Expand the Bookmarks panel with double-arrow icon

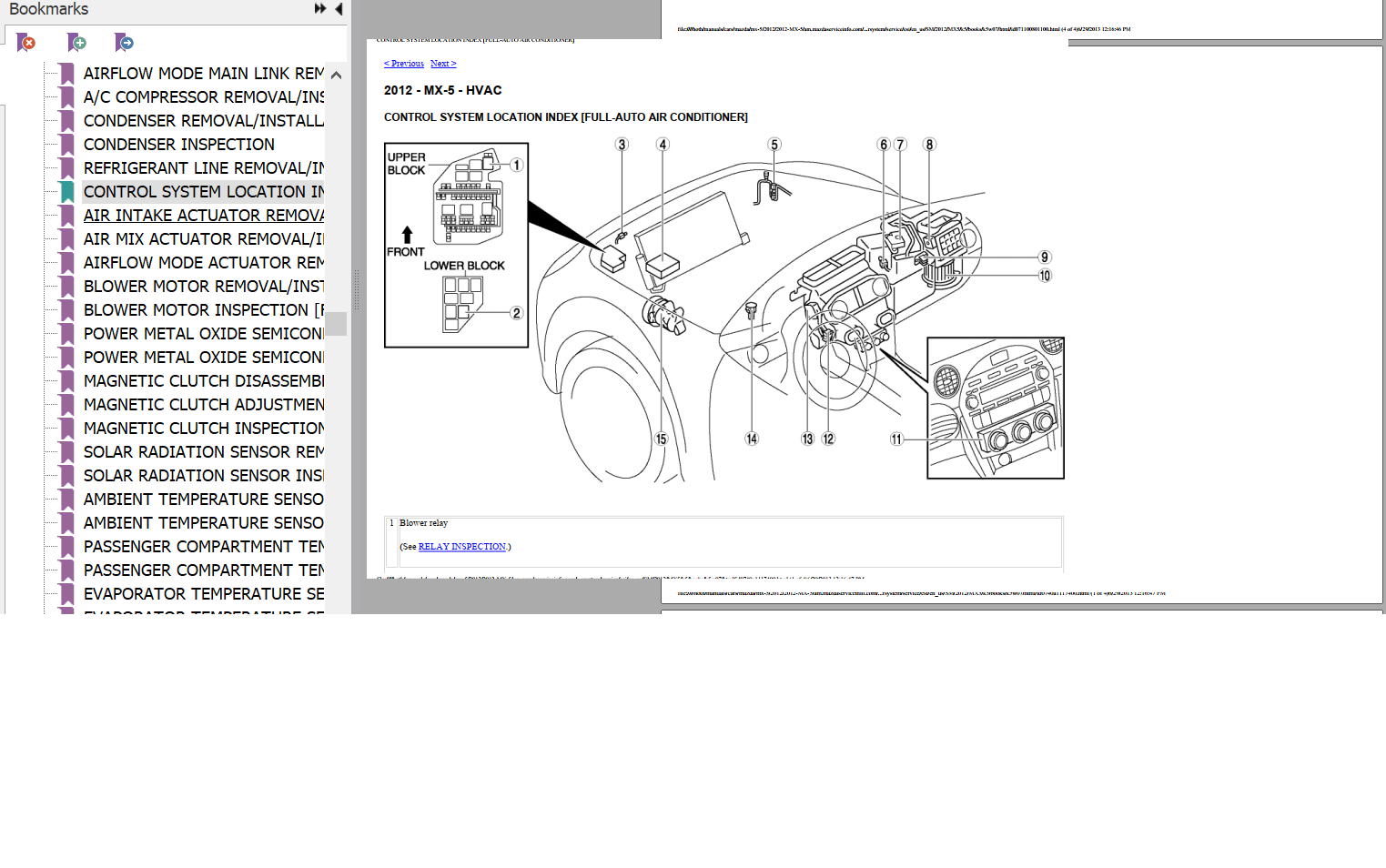[320, 8]
